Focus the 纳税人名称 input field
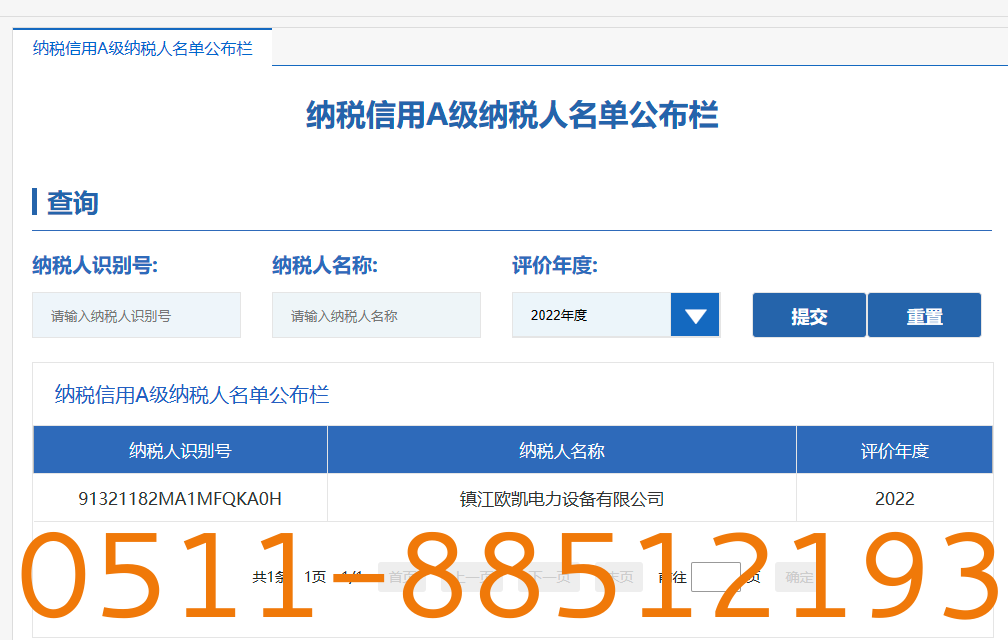This screenshot has width=1008, height=640. coord(376,316)
